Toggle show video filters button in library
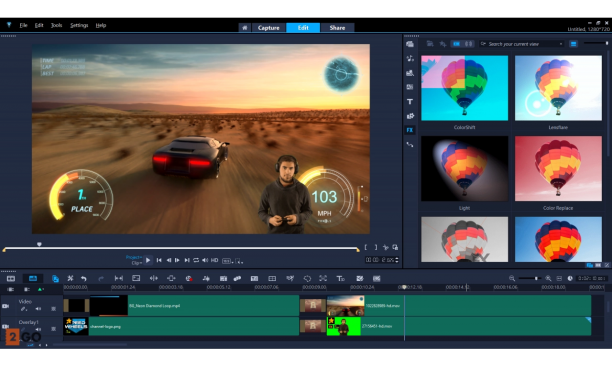Screen dimensions: 612x367 pyautogui.click(x=456, y=44)
